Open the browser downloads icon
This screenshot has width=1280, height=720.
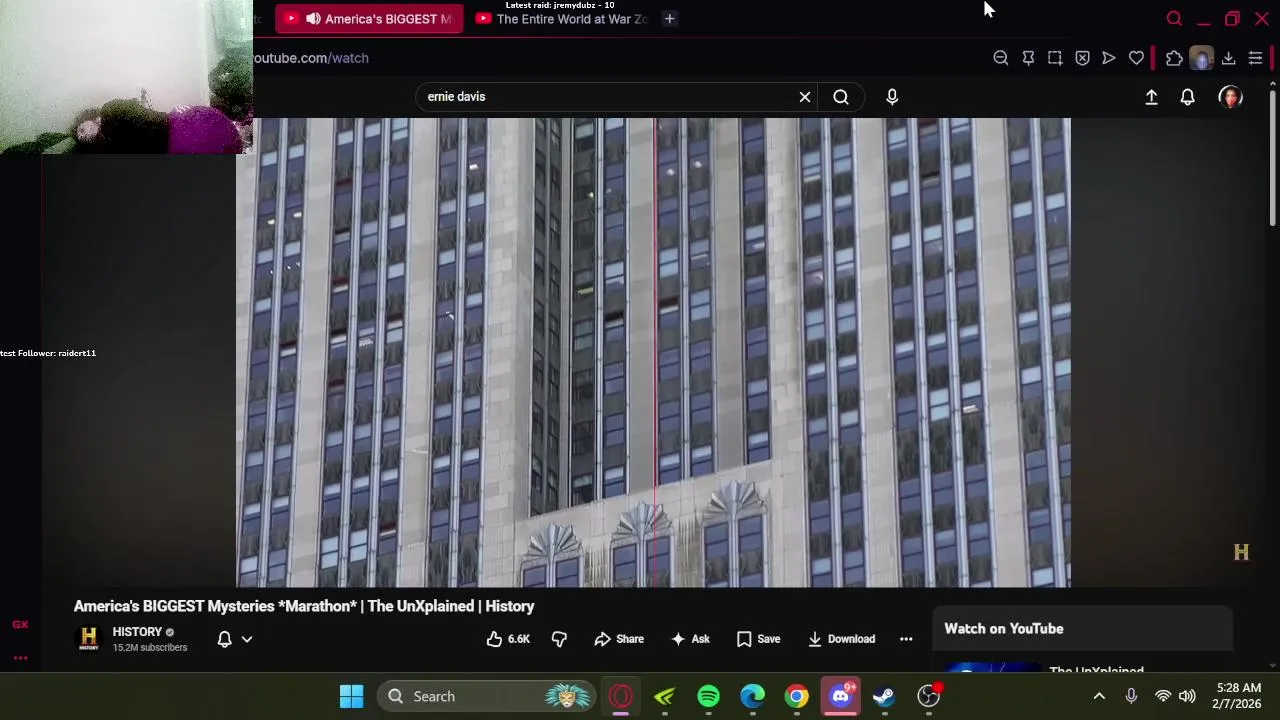(1228, 58)
